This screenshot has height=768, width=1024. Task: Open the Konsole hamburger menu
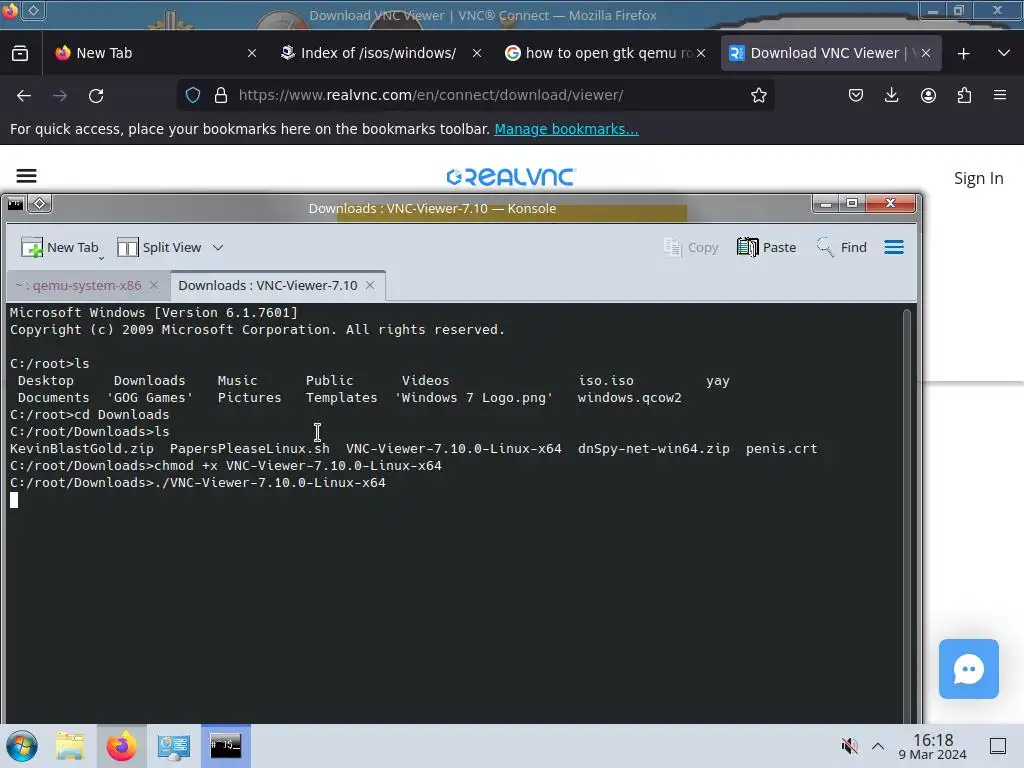pos(894,247)
